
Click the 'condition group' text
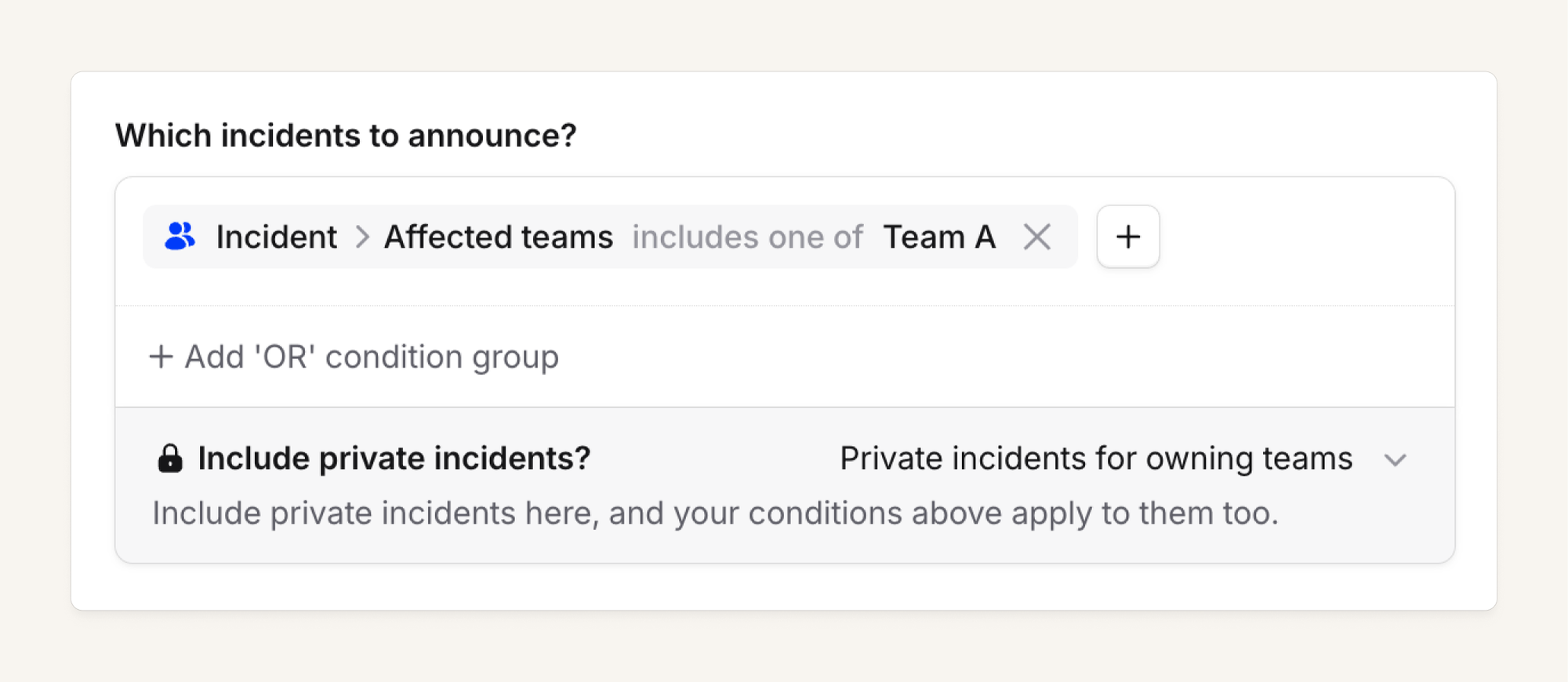coord(441,357)
